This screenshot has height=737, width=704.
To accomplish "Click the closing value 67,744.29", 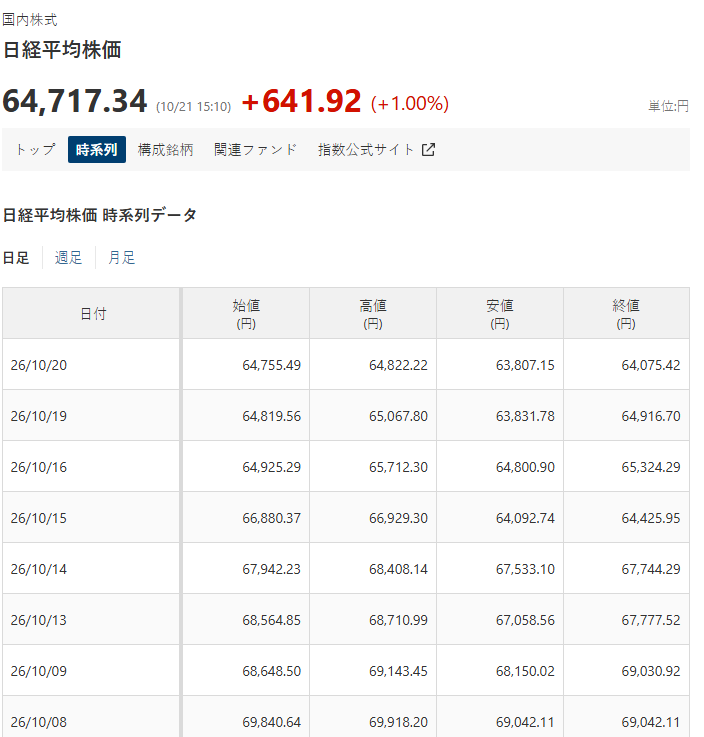I will point(651,569).
